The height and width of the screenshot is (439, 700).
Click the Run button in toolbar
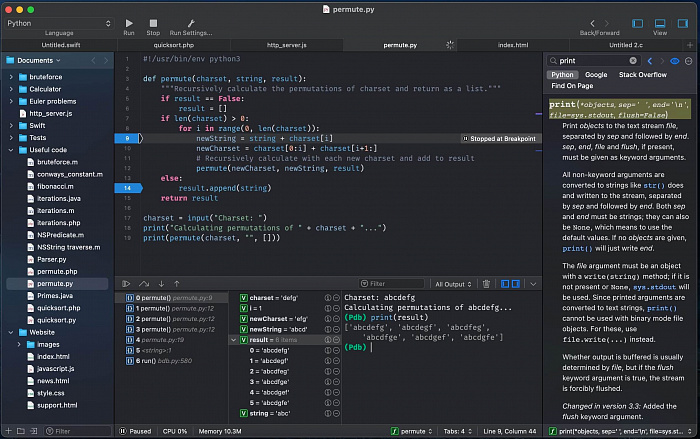pos(129,23)
